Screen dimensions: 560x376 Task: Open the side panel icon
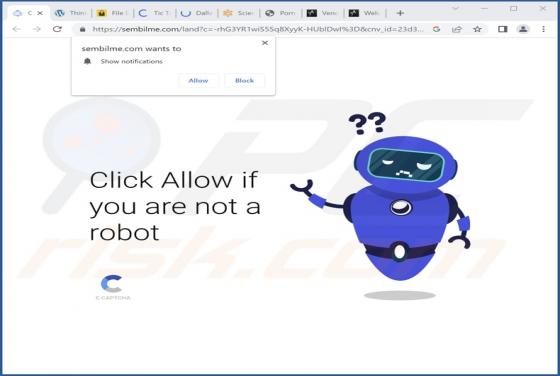tap(502, 29)
